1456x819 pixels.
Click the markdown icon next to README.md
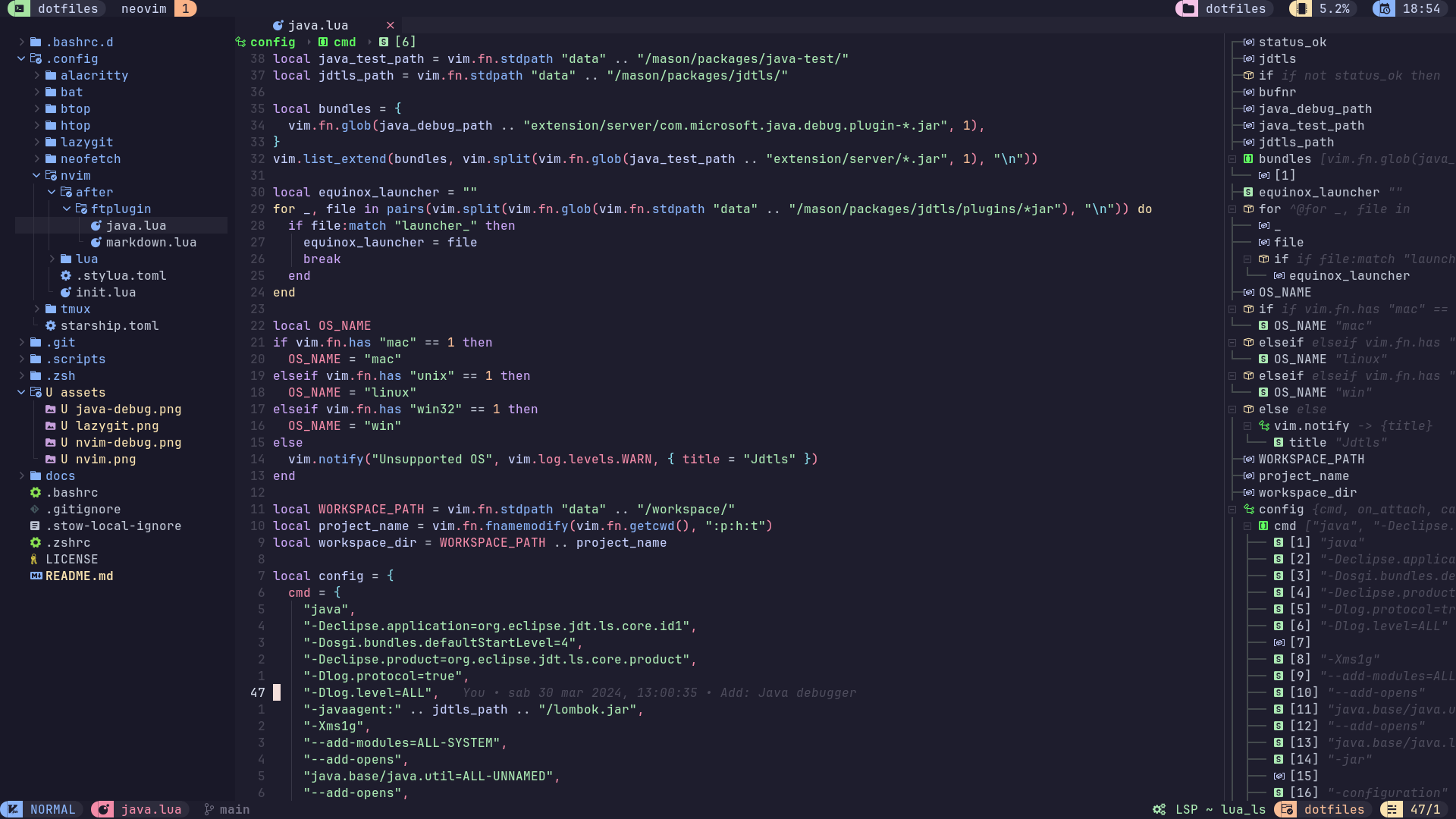pos(36,576)
